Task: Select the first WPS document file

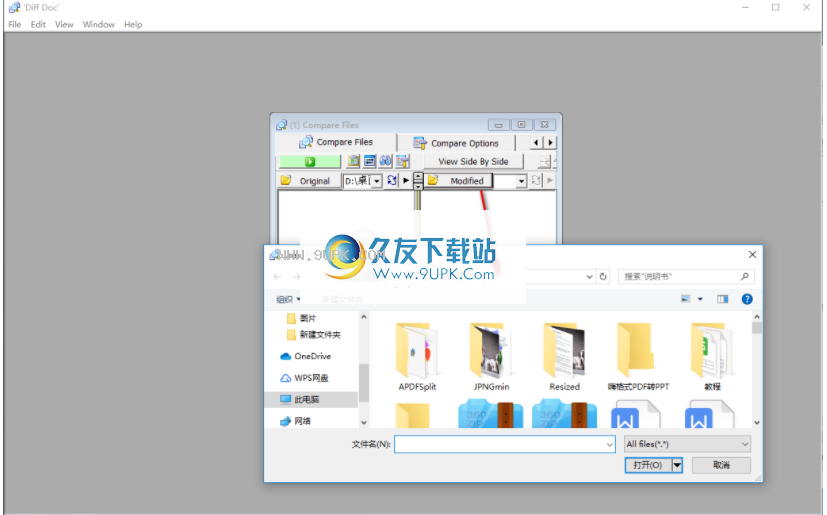Action: coord(635,414)
